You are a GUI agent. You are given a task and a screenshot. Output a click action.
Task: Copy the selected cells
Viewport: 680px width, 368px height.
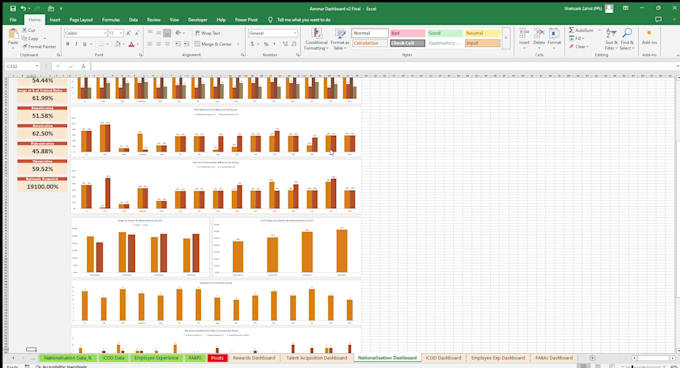30,38
